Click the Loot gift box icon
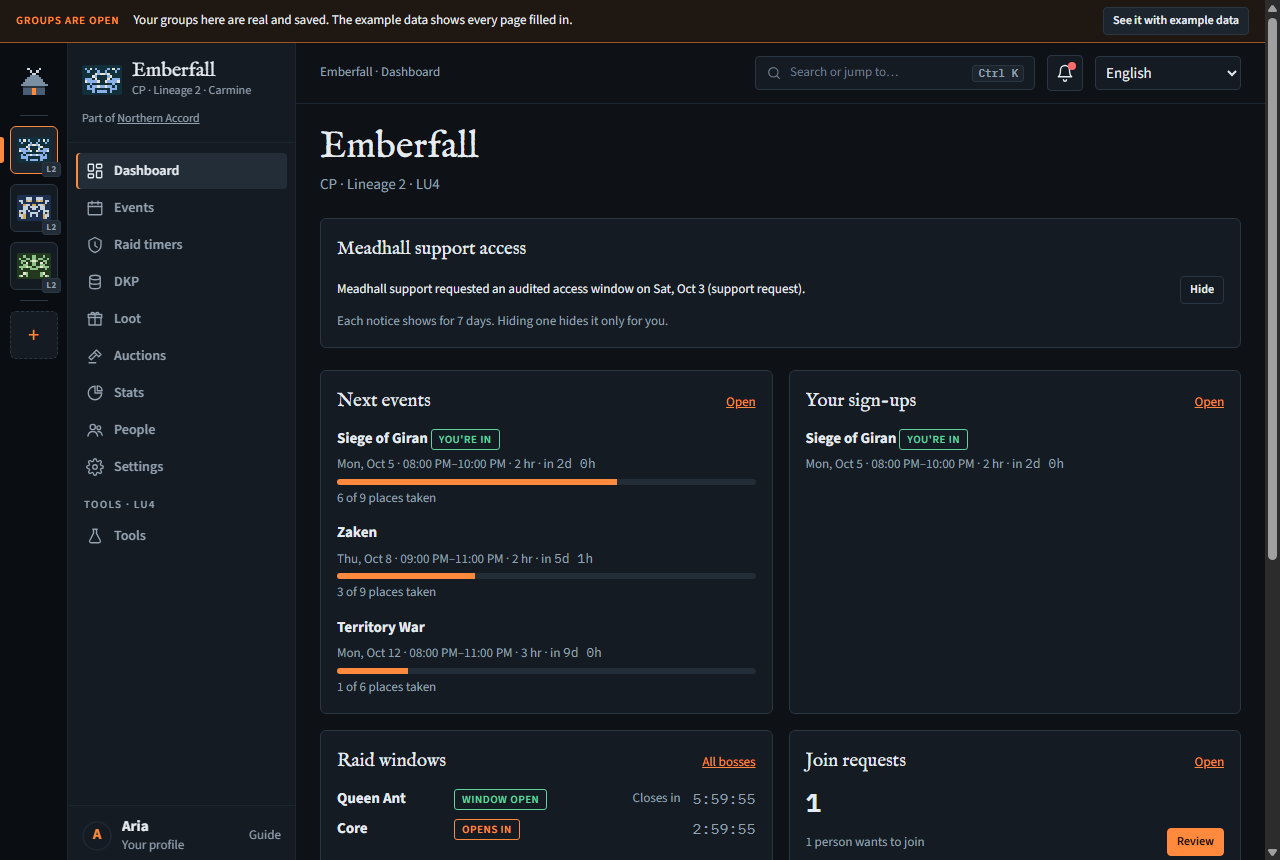Viewport: 1280px width, 860px height. click(95, 319)
